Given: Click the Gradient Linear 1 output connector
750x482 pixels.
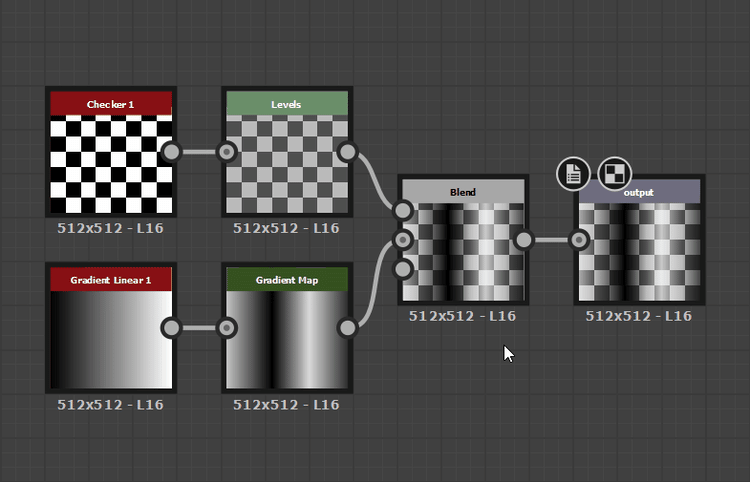Looking at the screenshot, I should [x=171, y=328].
